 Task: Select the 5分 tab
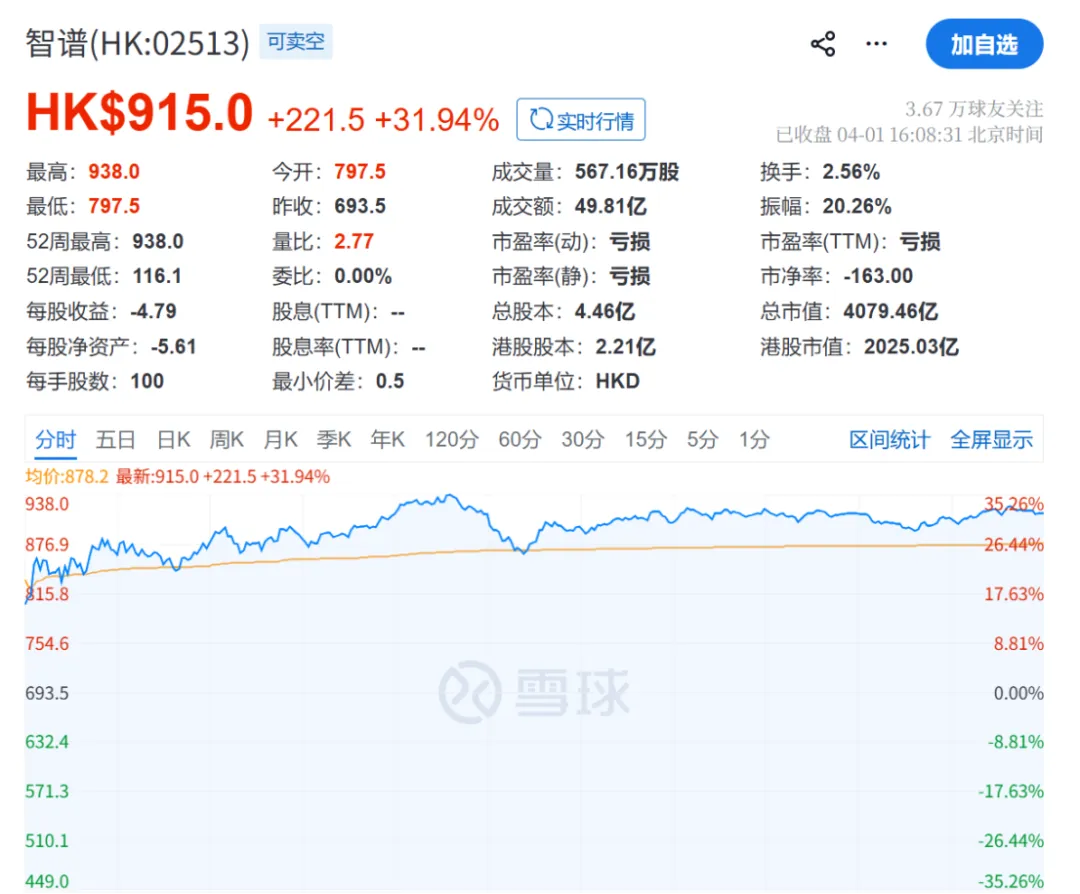coord(703,439)
